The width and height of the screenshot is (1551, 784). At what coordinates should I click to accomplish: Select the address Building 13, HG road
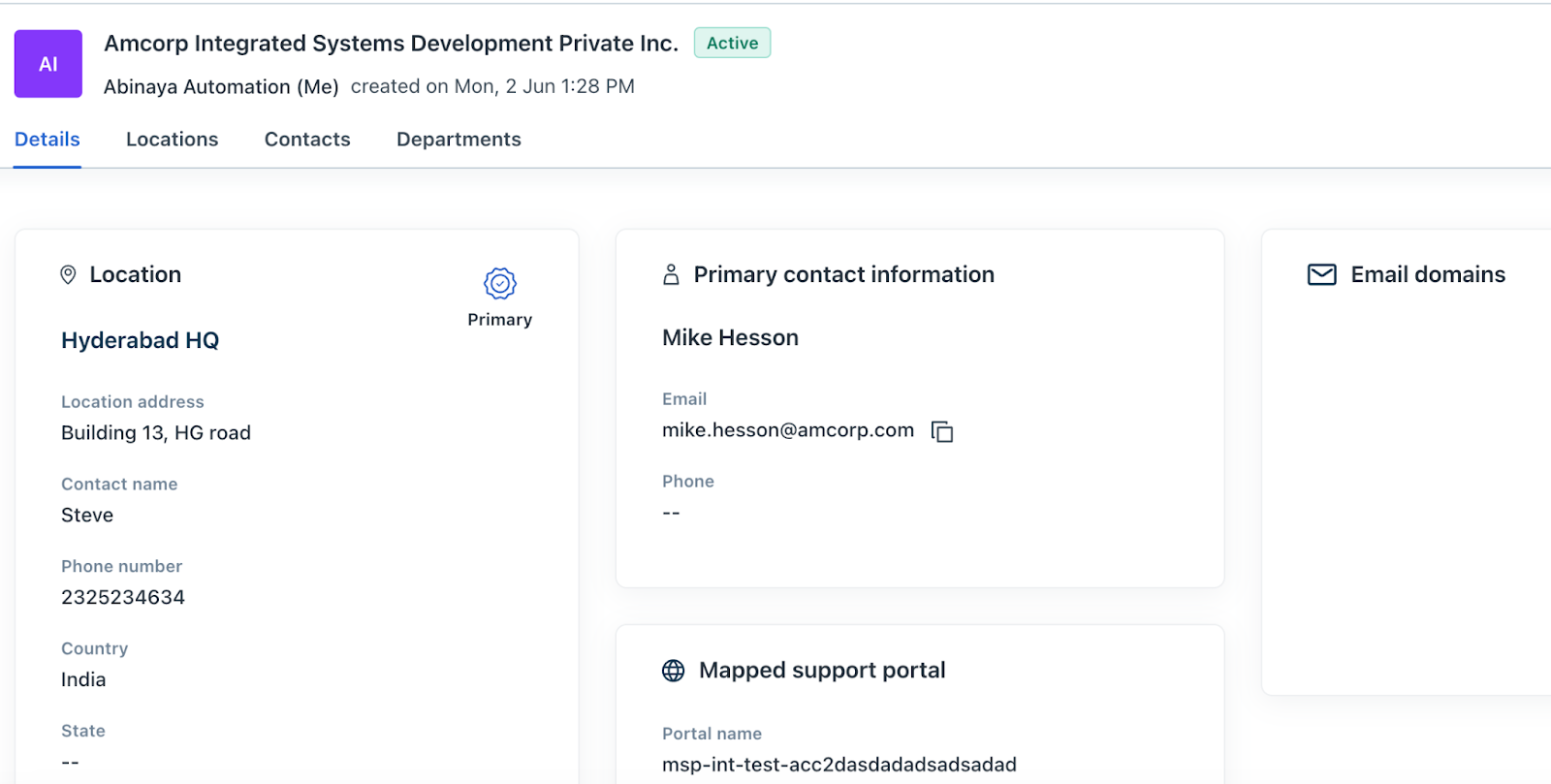click(x=156, y=433)
